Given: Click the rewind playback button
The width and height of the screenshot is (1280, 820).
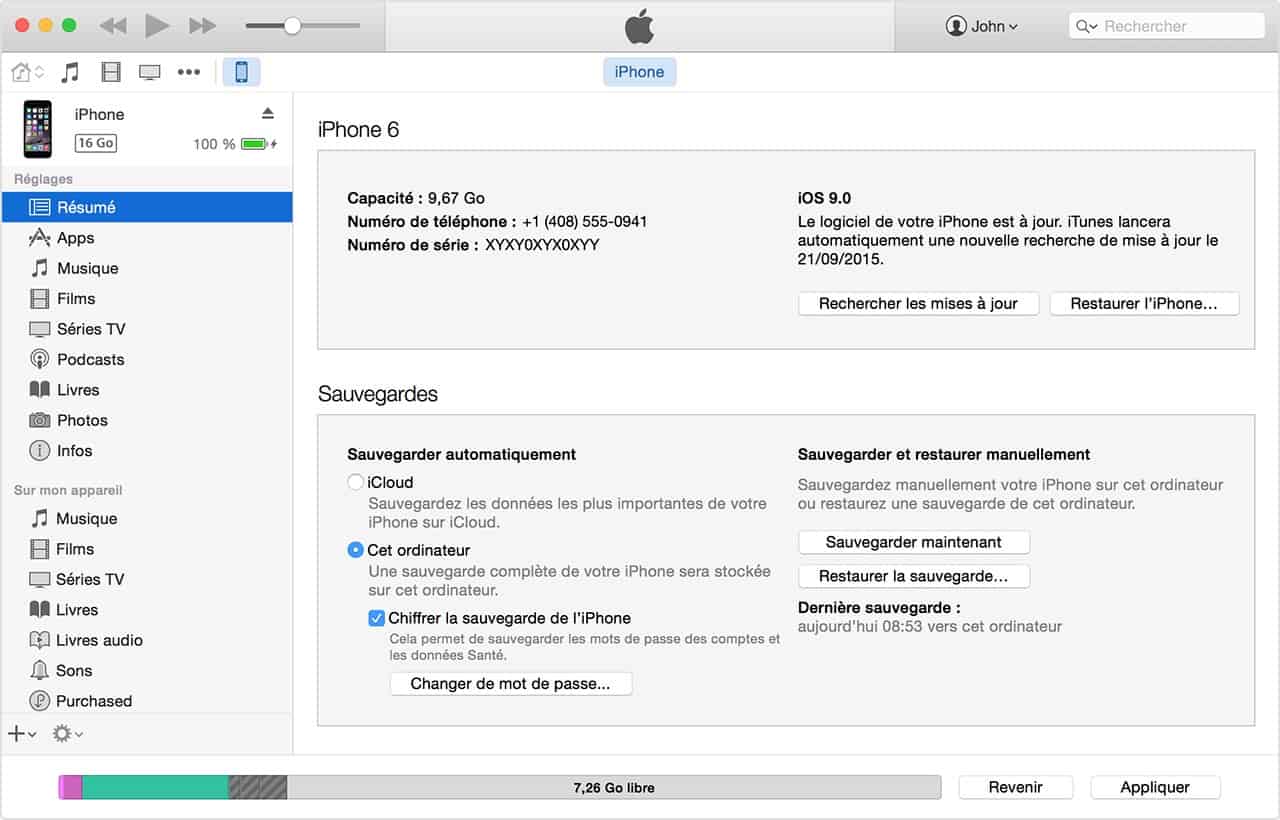Looking at the screenshot, I should pyautogui.click(x=114, y=26).
